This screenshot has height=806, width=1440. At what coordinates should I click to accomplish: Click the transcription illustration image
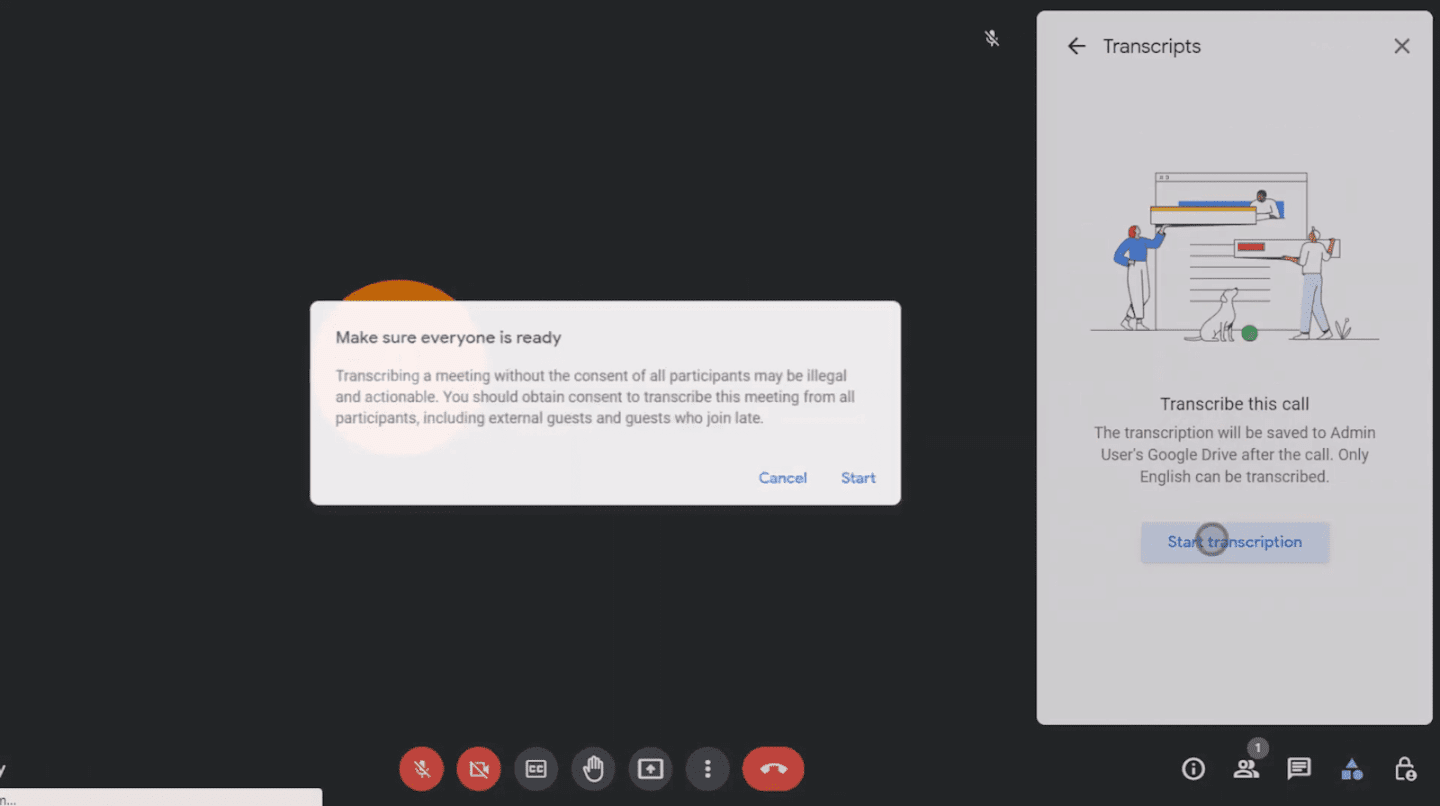click(x=1235, y=256)
